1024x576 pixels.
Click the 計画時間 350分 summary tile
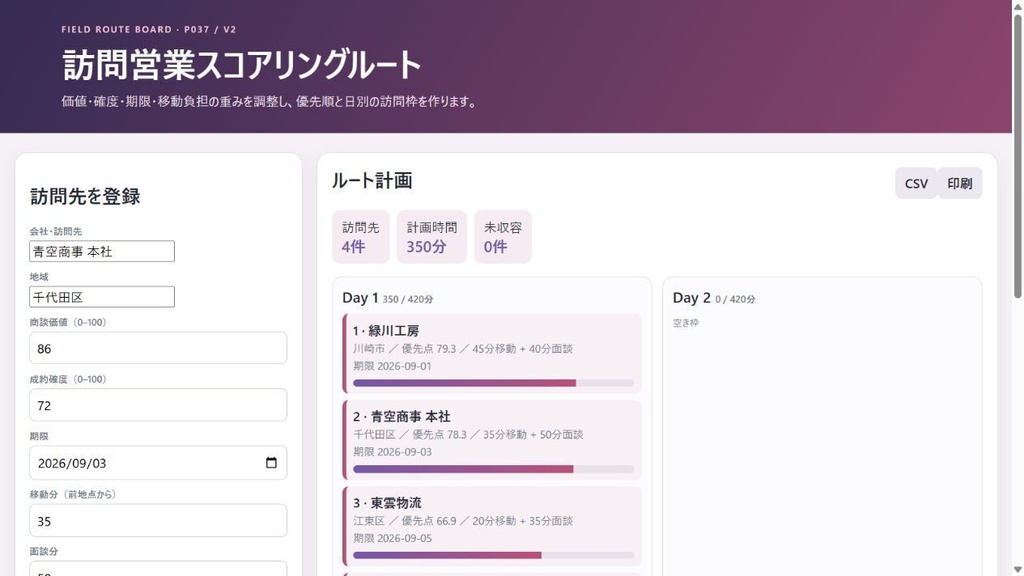click(x=432, y=237)
